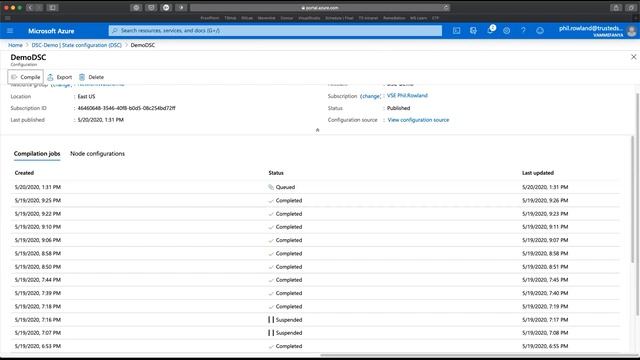640x360 pixels.
Task: Switch to the Compilation jobs tab
Action: 37,153
